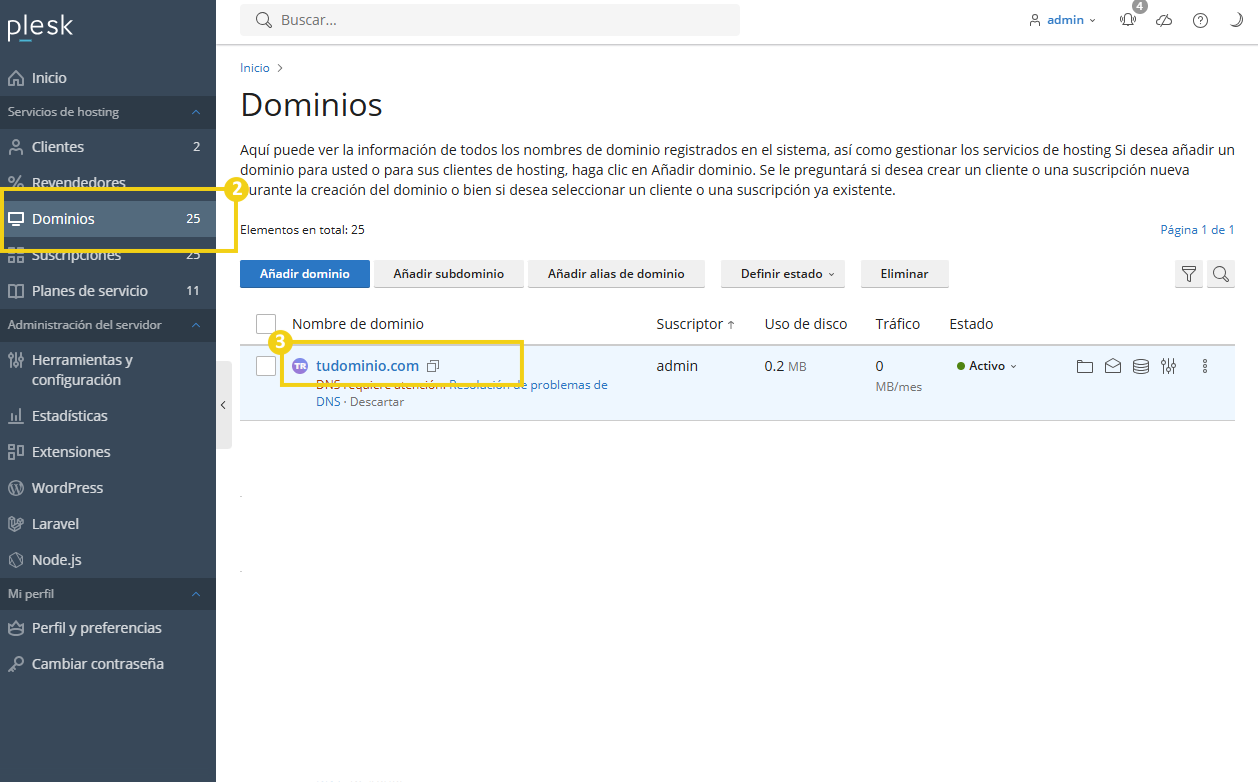
Task: Click the Eliminar button
Action: [905, 274]
